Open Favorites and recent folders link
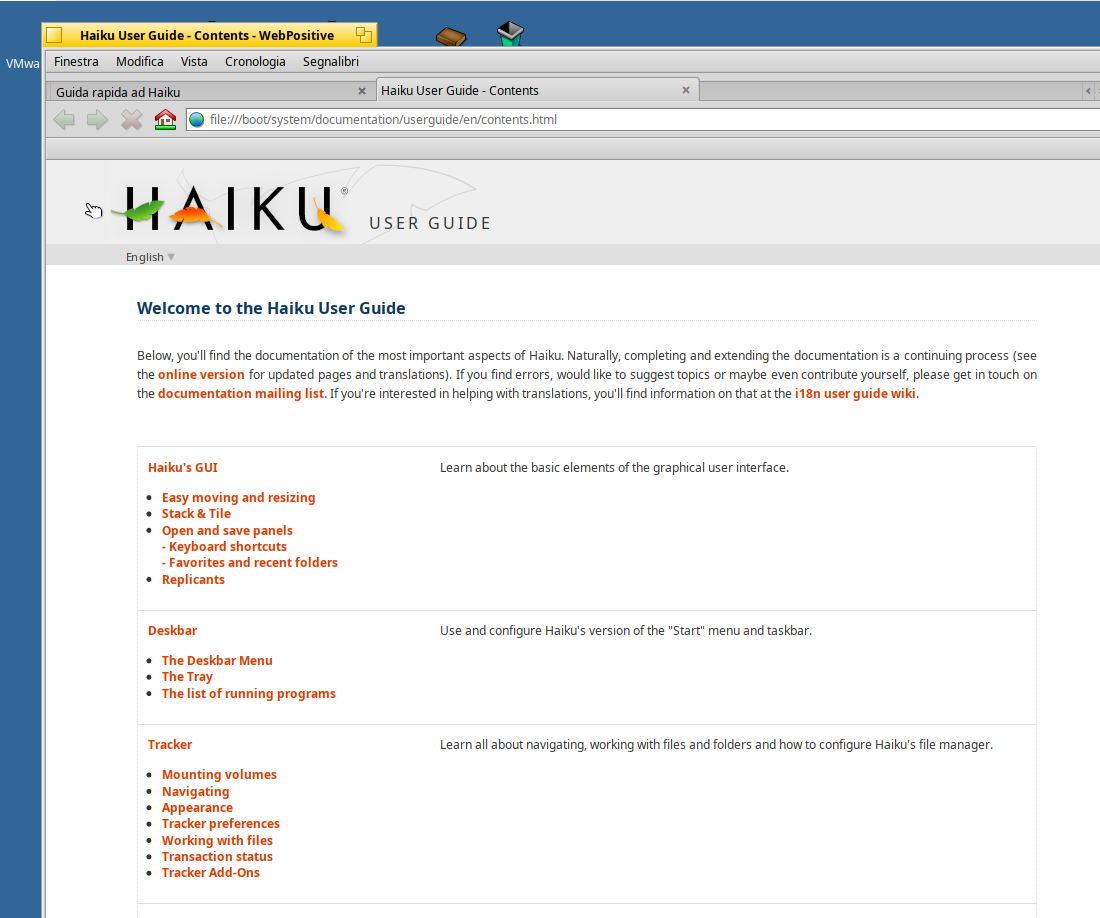Screen dimensions: 1100x918 point(253,562)
